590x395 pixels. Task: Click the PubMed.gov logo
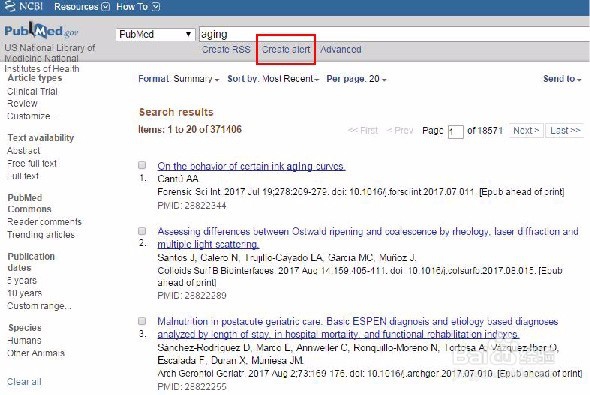click(41, 31)
